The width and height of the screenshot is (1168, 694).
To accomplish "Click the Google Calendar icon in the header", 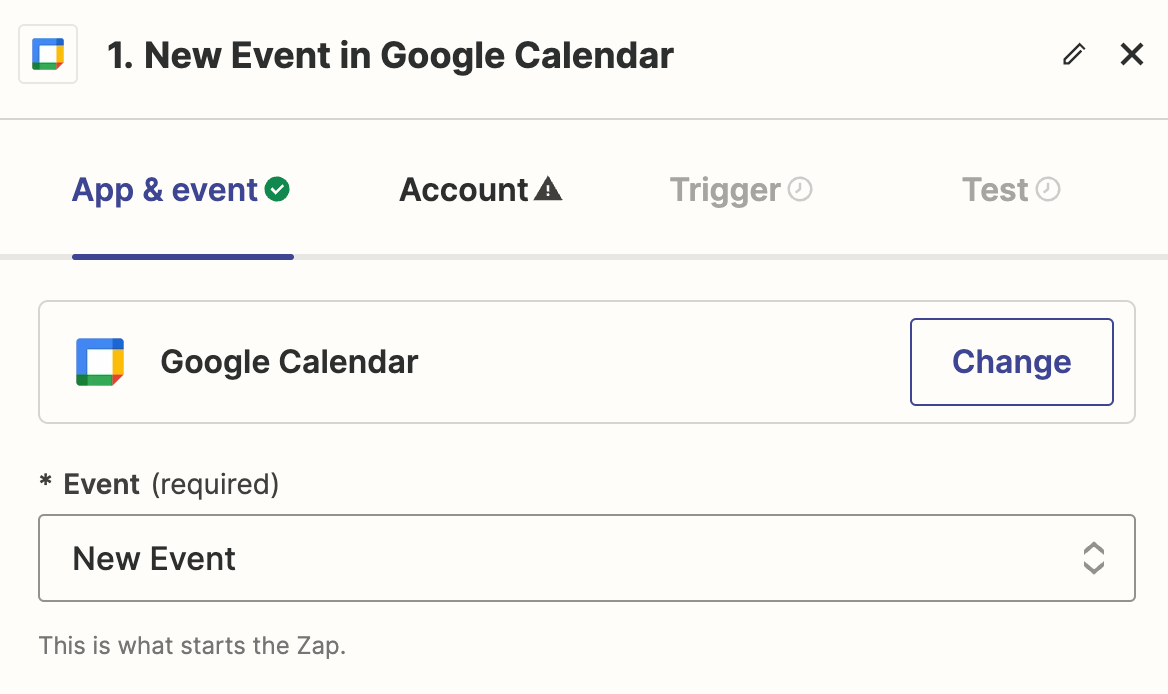I will [48, 54].
